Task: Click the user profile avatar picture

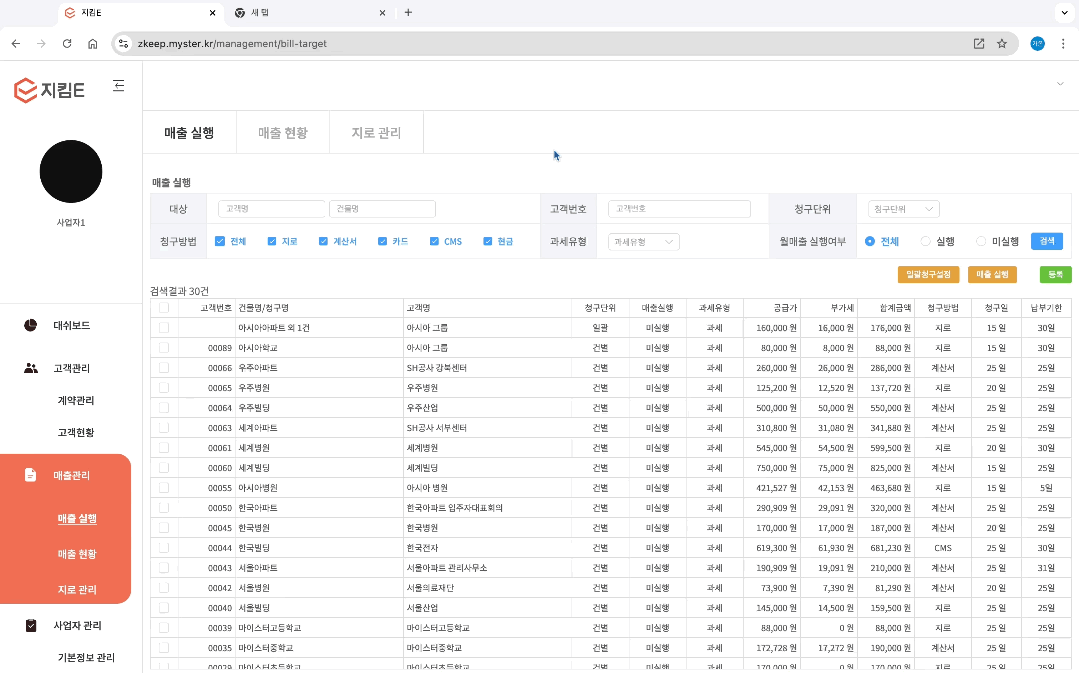Action: 71,171
